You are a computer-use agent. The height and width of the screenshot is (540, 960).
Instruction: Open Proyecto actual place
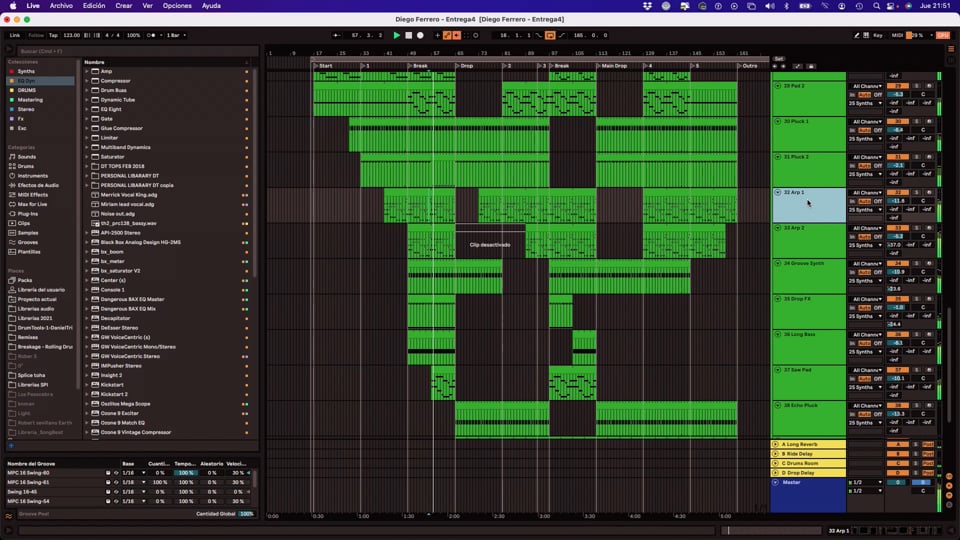37,299
